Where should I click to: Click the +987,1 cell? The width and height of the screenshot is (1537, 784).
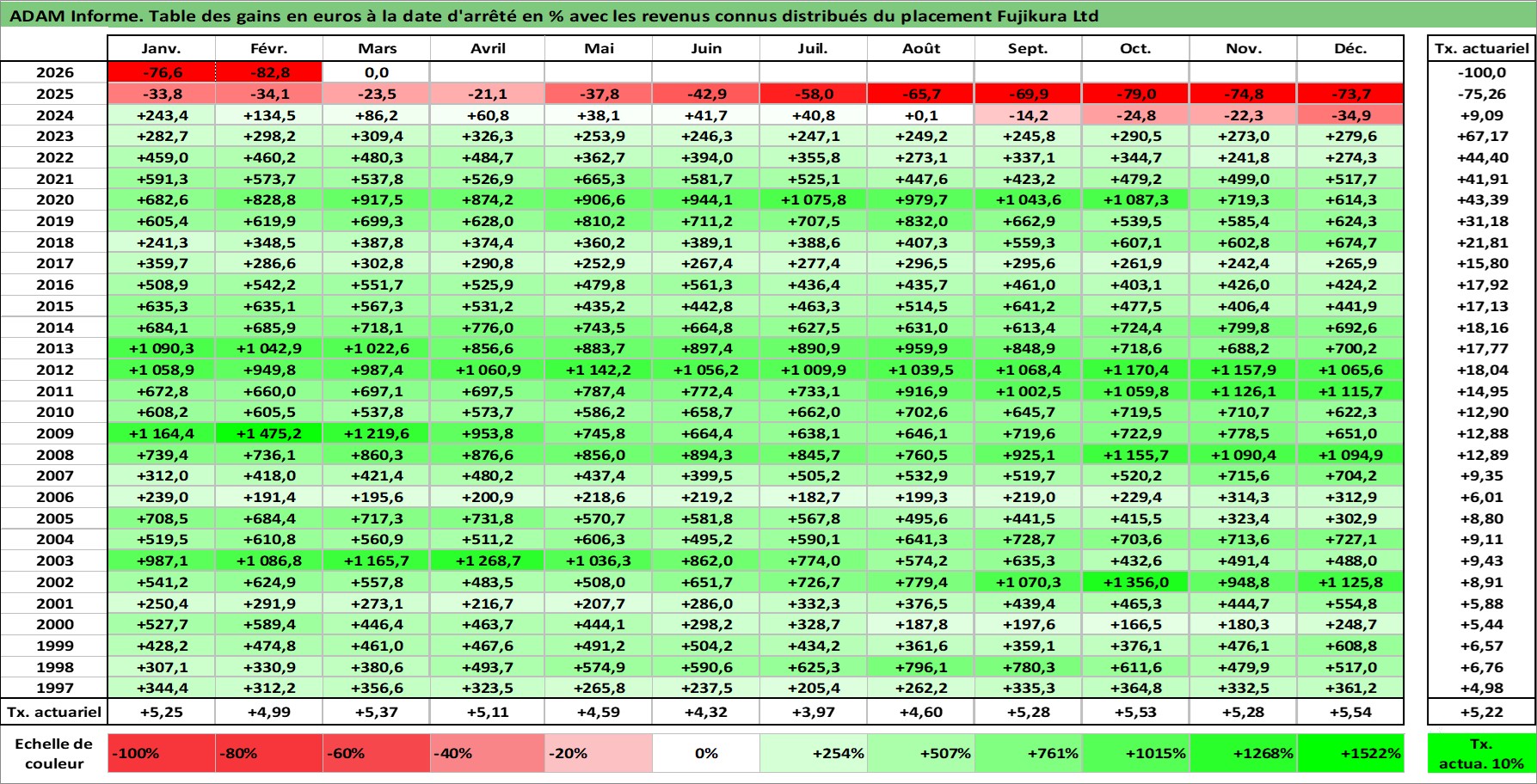[162, 560]
